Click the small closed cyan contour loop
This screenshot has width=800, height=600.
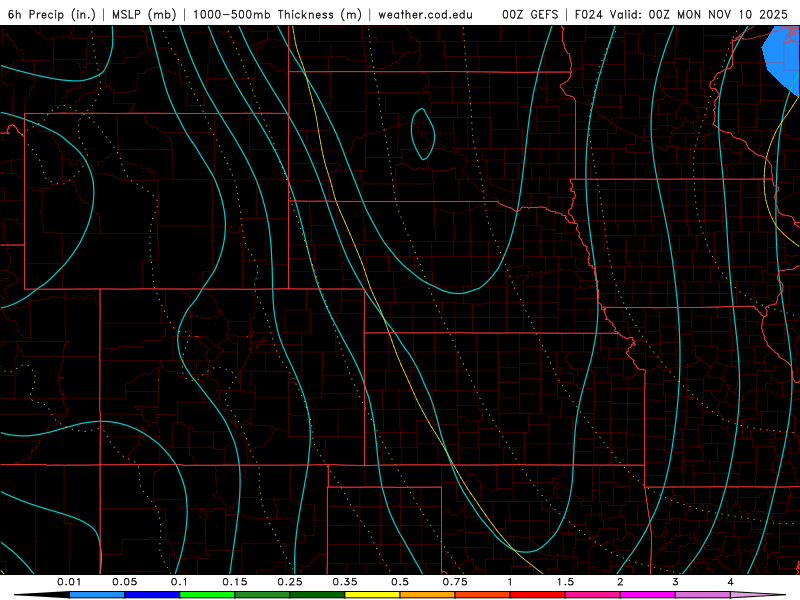(422, 134)
